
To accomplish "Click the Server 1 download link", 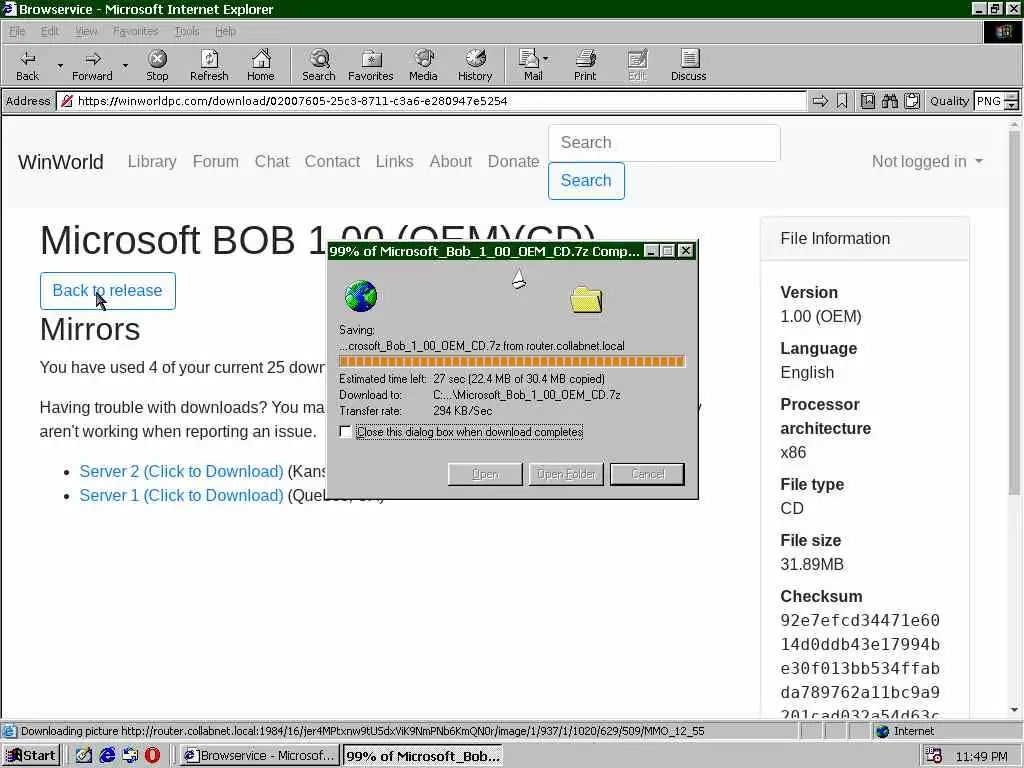I will coord(181,496).
